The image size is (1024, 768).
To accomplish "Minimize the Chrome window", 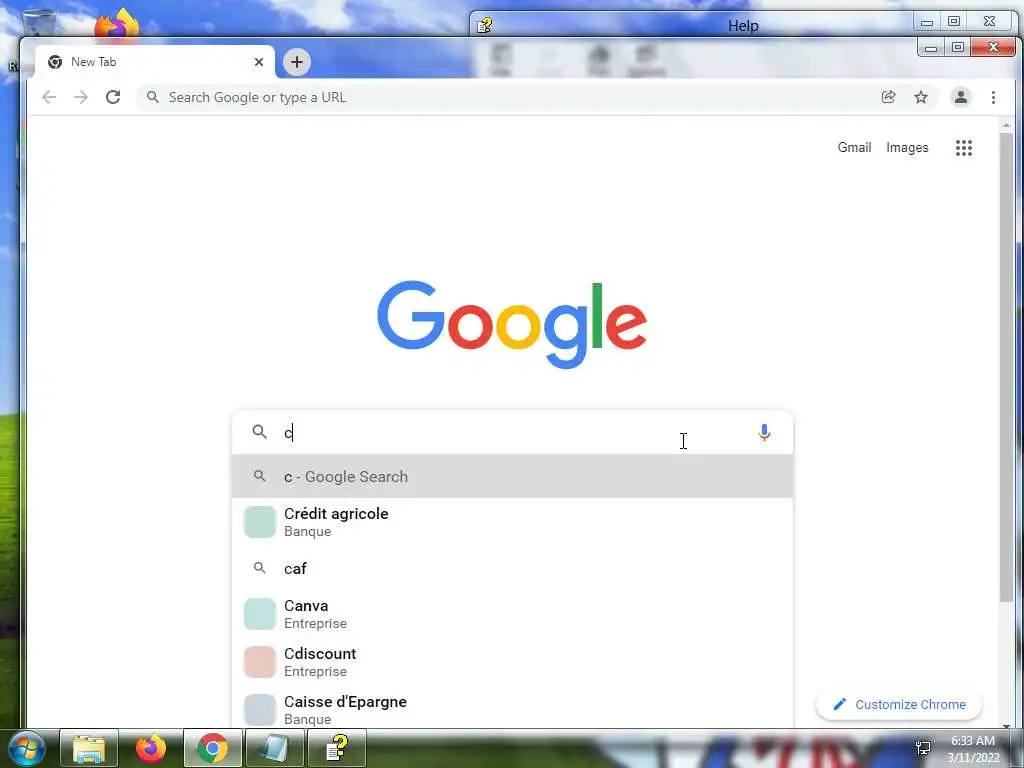I will 931,47.
